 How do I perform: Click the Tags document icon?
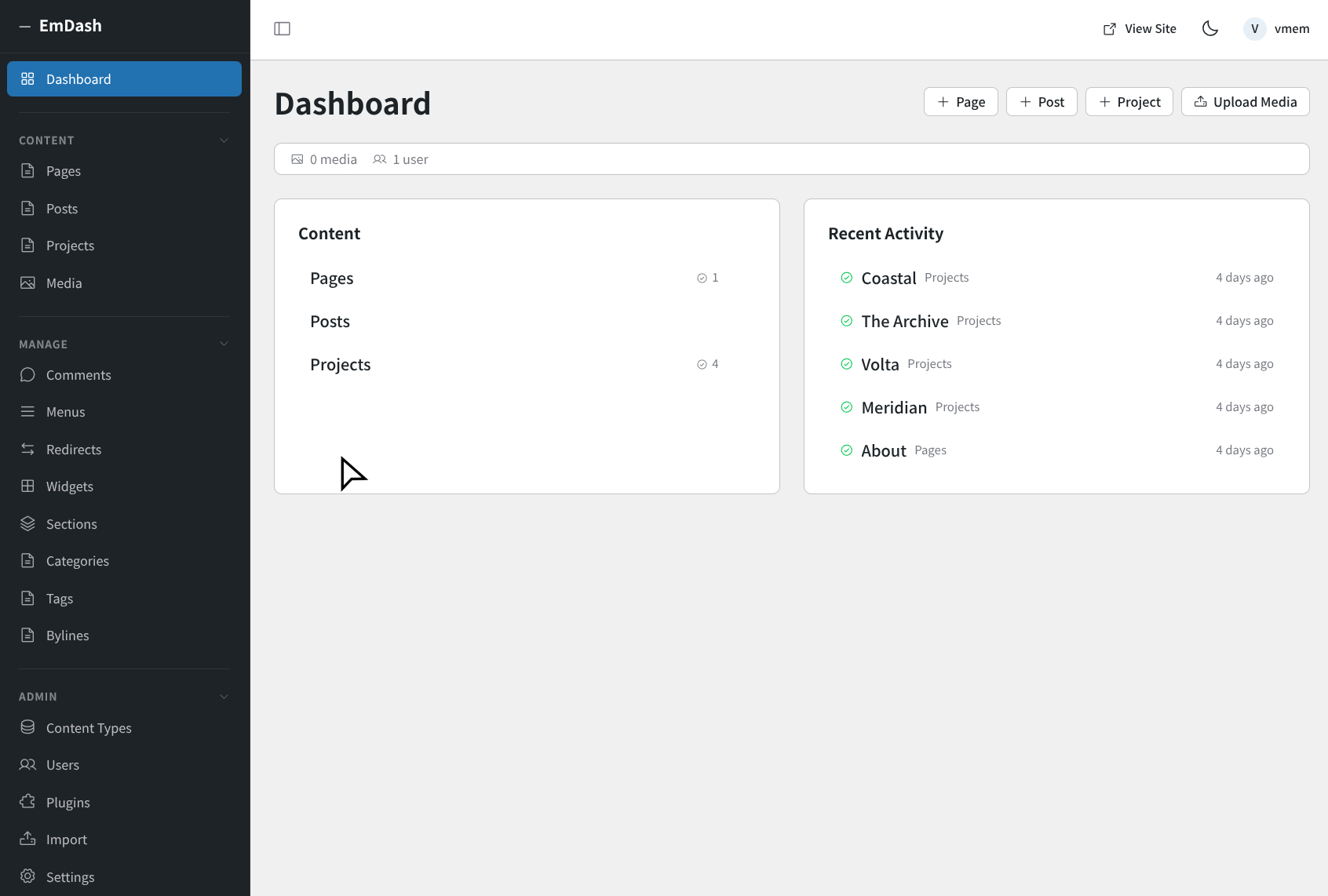coord(27,598)
